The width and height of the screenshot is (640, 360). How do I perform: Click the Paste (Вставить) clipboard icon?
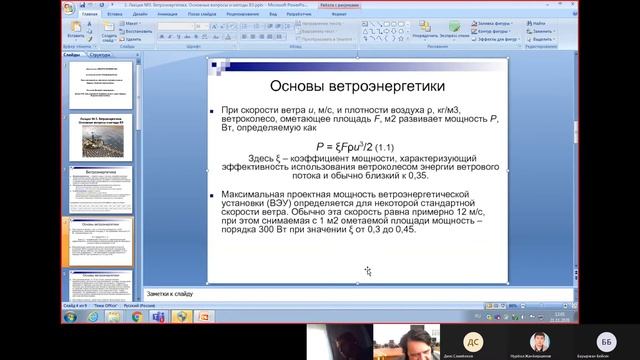tap(76, 28)
